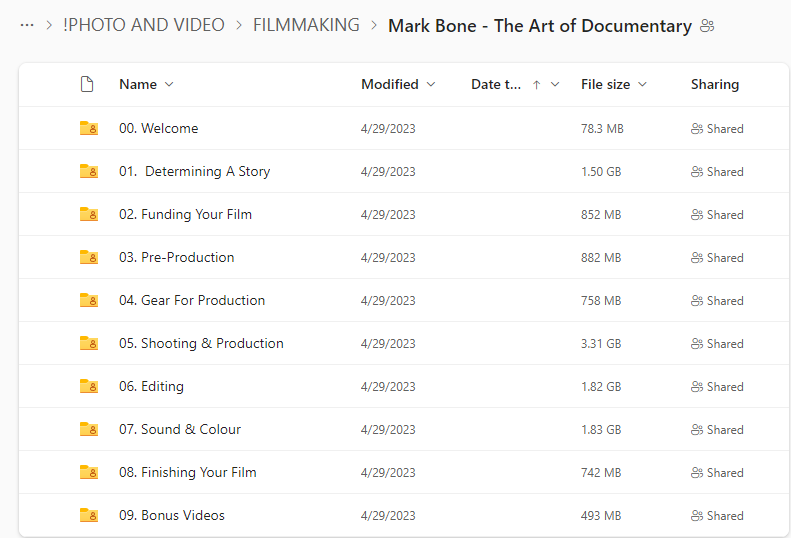791x538 pixels.
Task: Click the shared folder icon for 00. Welcome
Action: tap(89, 128)
